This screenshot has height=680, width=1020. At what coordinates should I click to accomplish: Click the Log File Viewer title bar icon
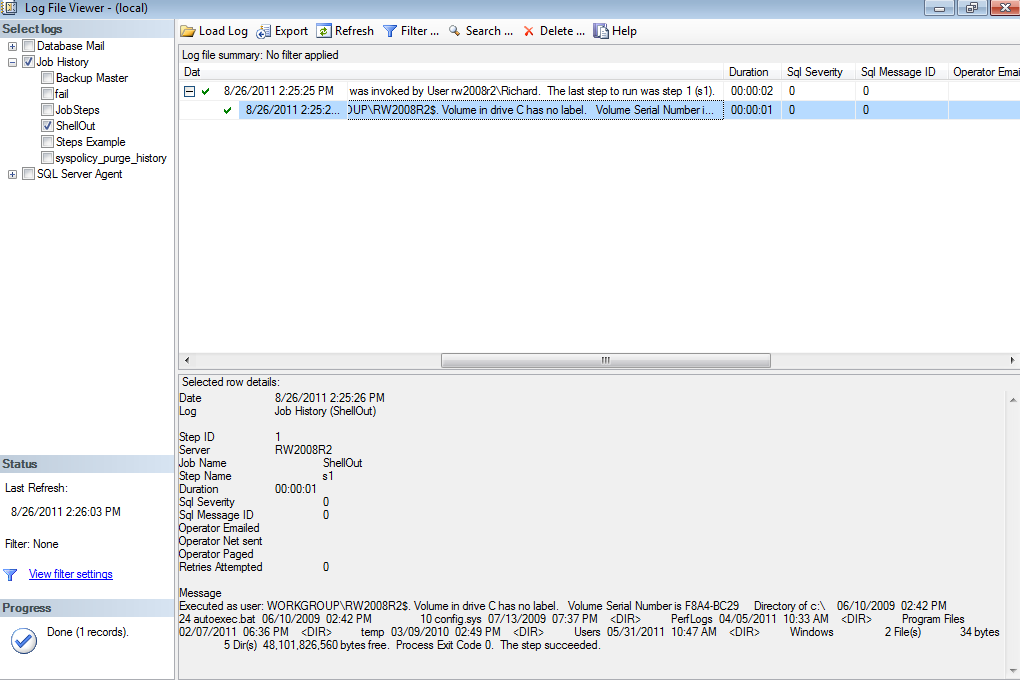9,8
